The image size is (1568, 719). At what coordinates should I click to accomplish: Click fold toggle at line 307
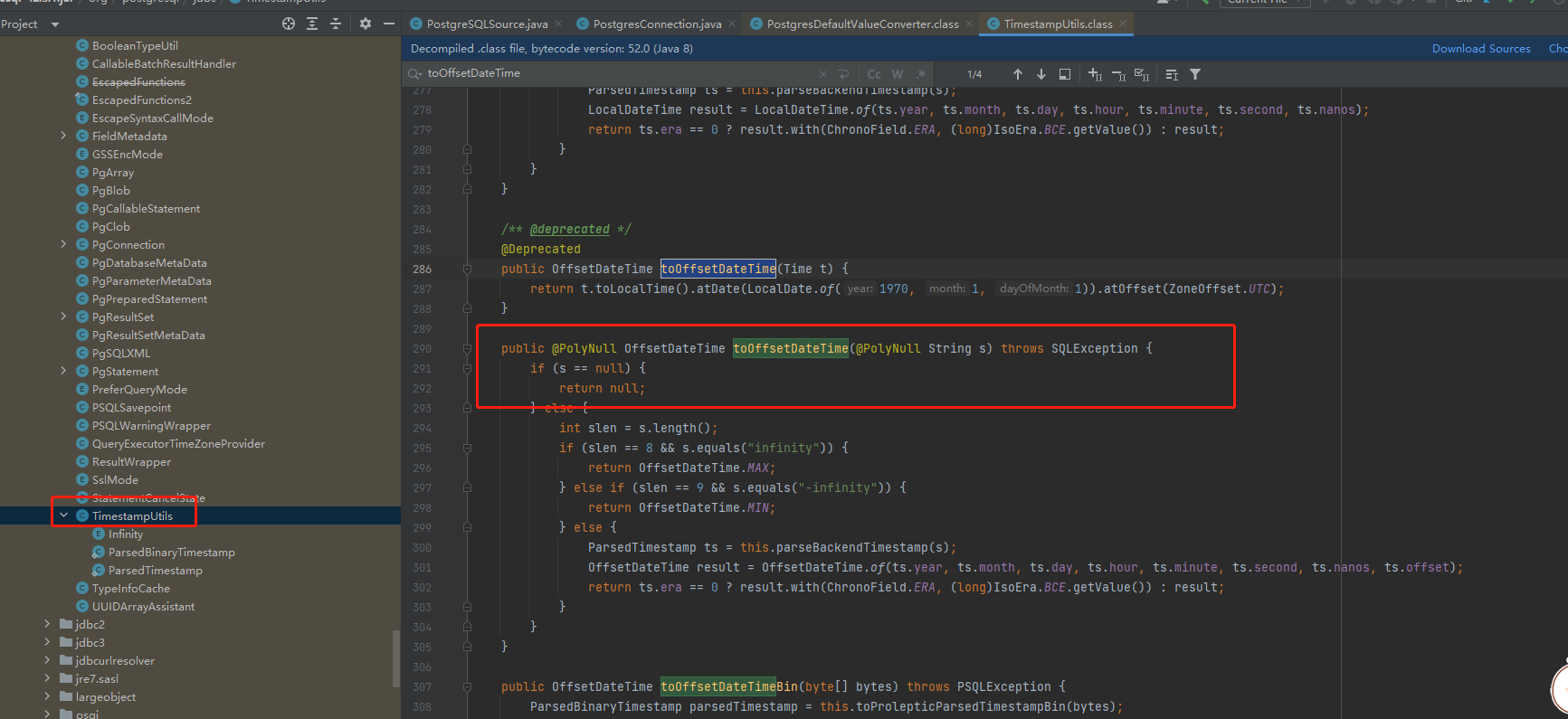[x=467, y=686]
